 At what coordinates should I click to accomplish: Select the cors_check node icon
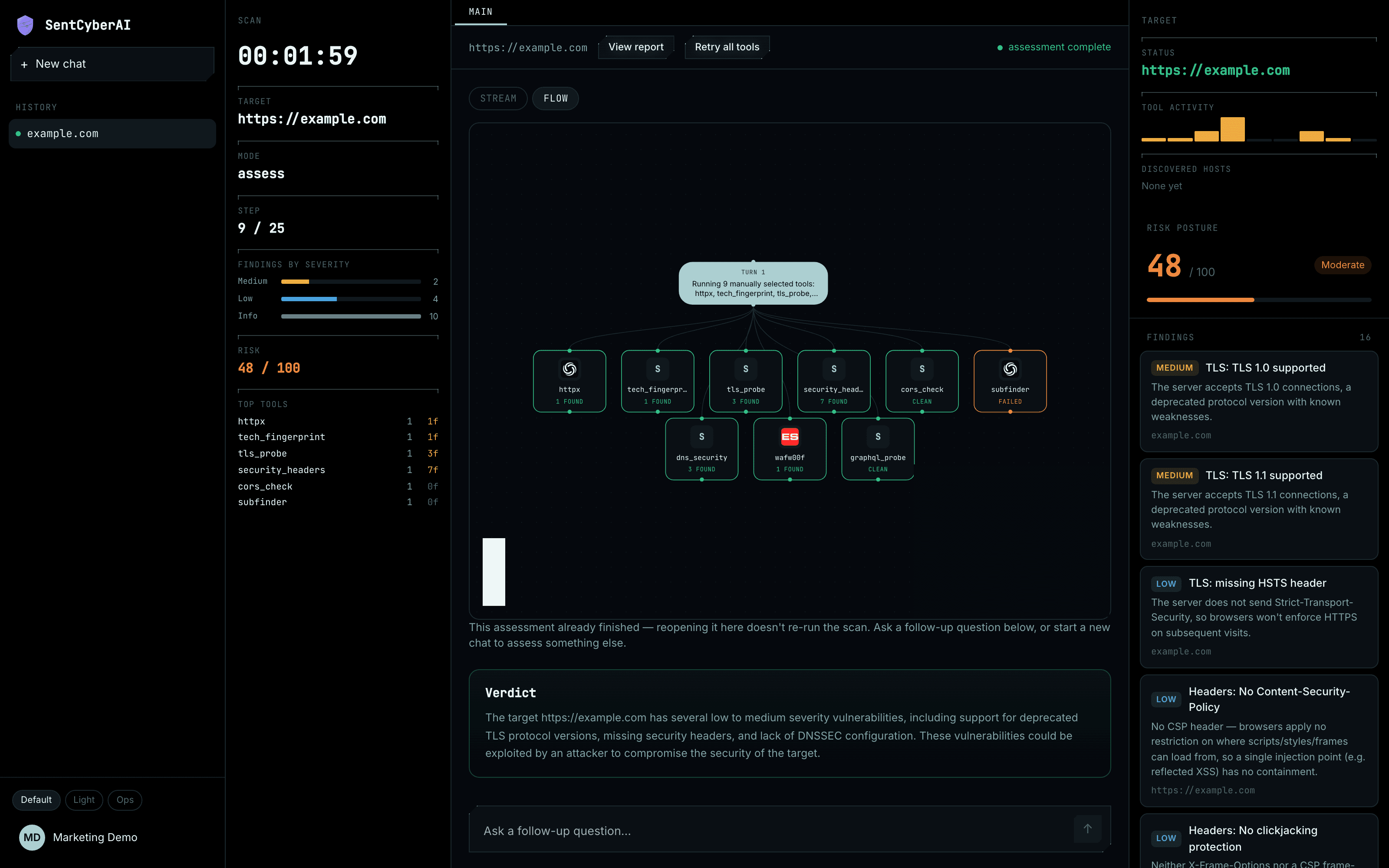pos(922,368)
